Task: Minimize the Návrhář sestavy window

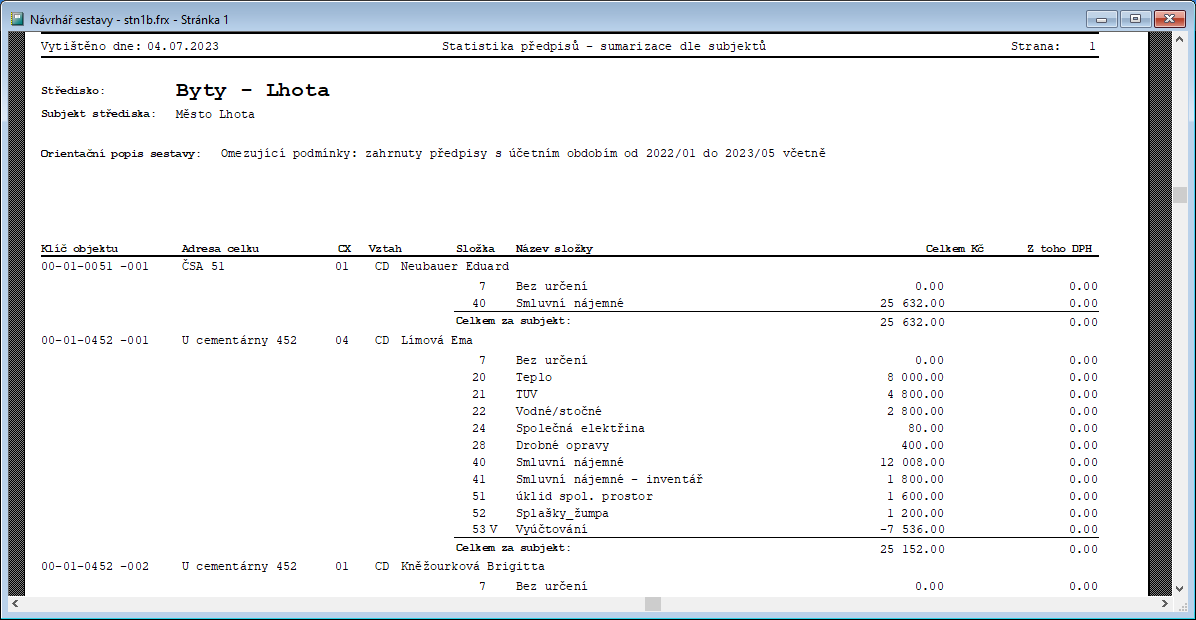Action: (x=1105, y=19)
